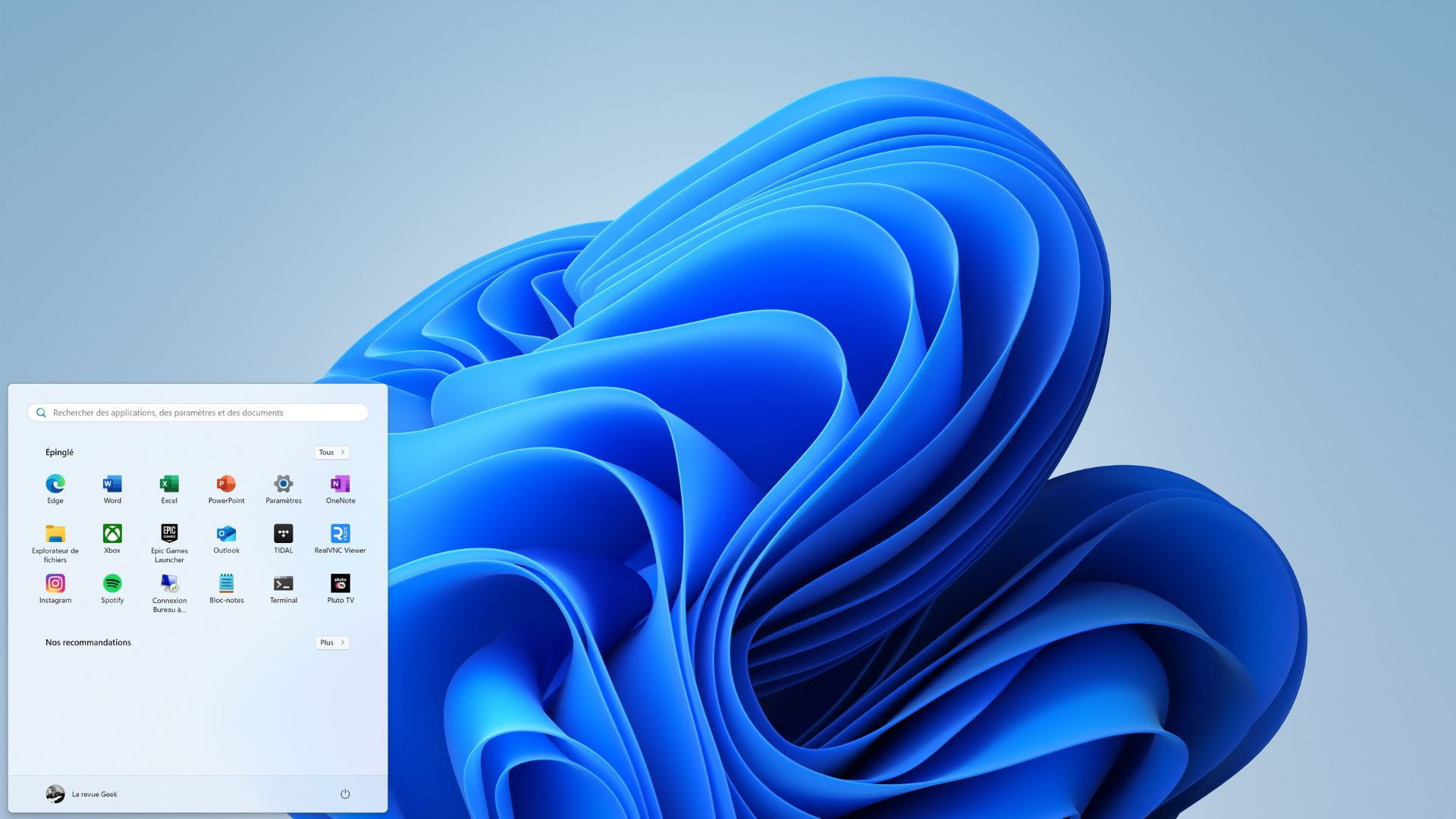Launch Spotify from pinned apps
The image size is (1456, 819).
(112, 584)
